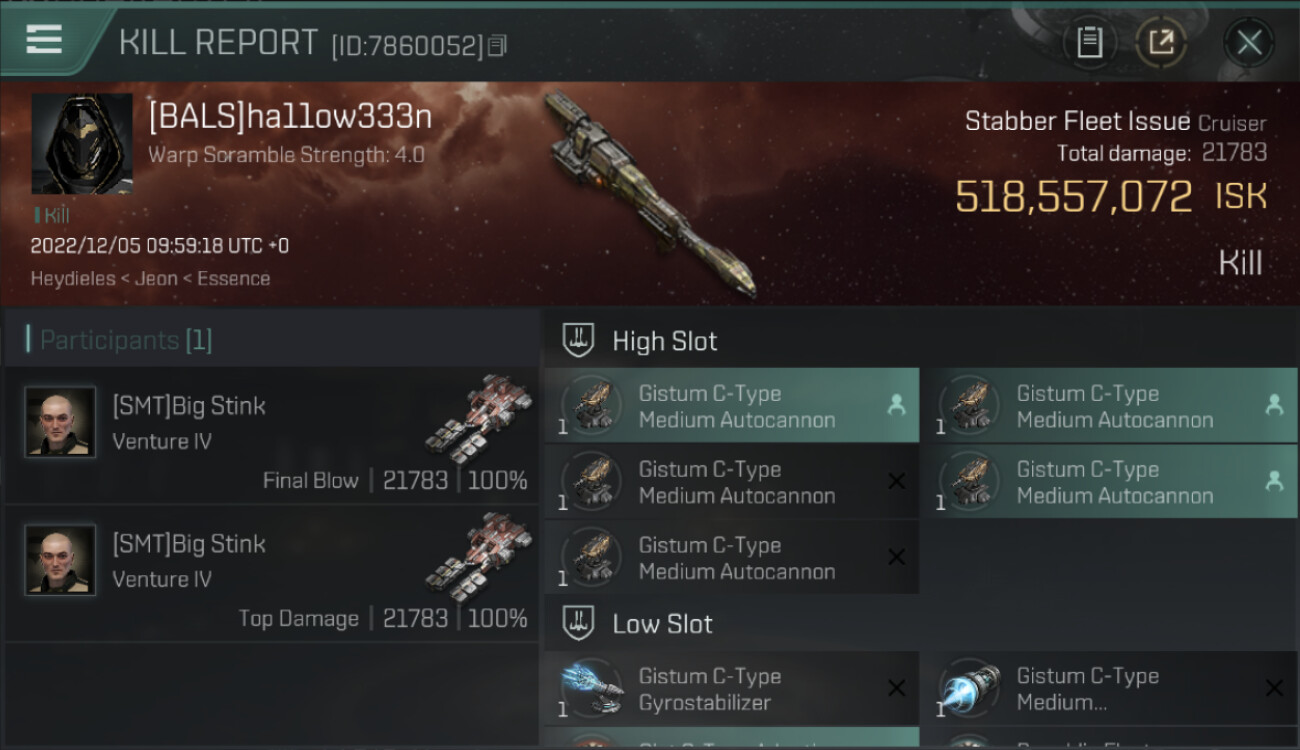Click X marker on the Gyrostabilizer row
This screenshot has width=1300, height=750.
point(896,688)
